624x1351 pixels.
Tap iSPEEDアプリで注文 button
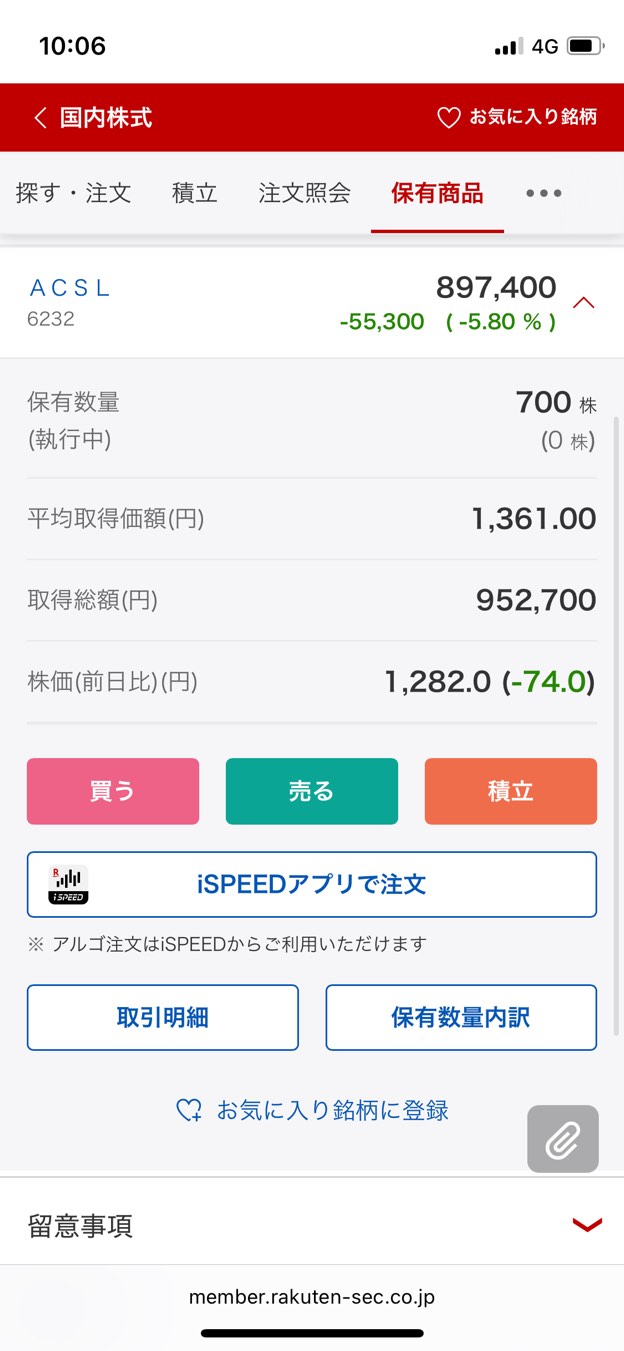point(312,885)
